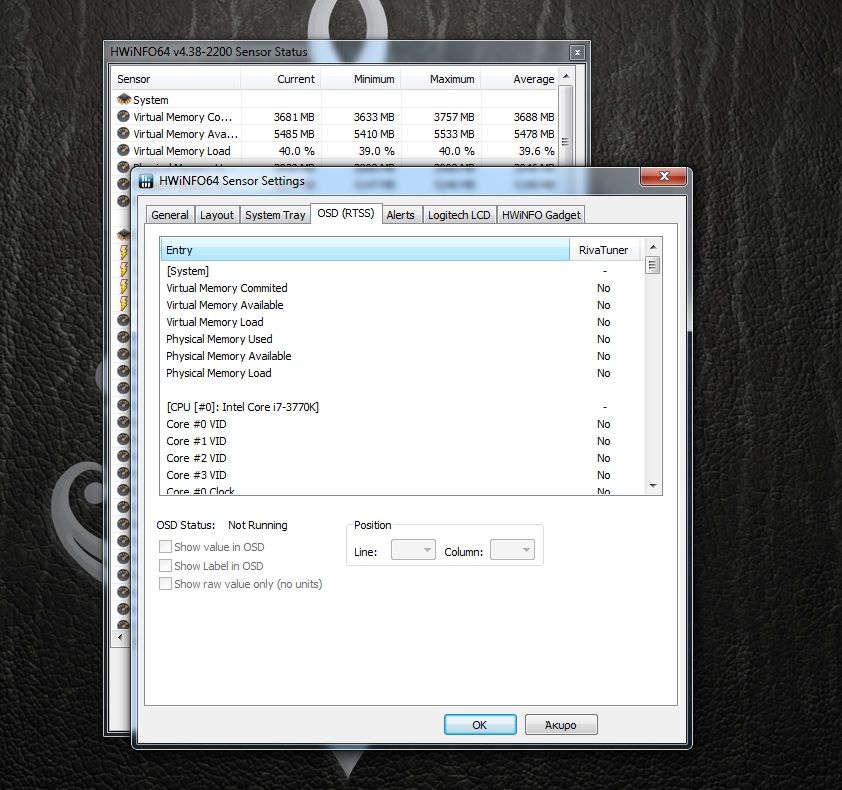The height and width of the screenshot is (790, 842).
Task: Enable Show Label in OSD
Action: (165, 566)
